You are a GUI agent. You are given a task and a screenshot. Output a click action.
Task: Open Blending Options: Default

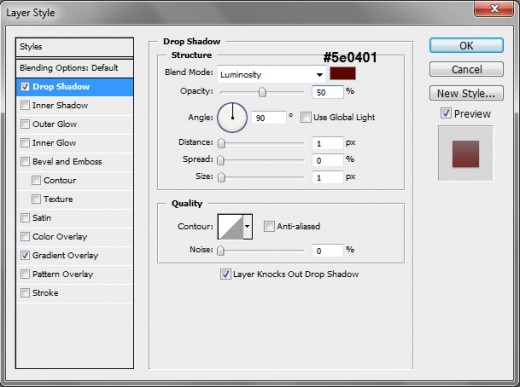click(x=74, y=68)
